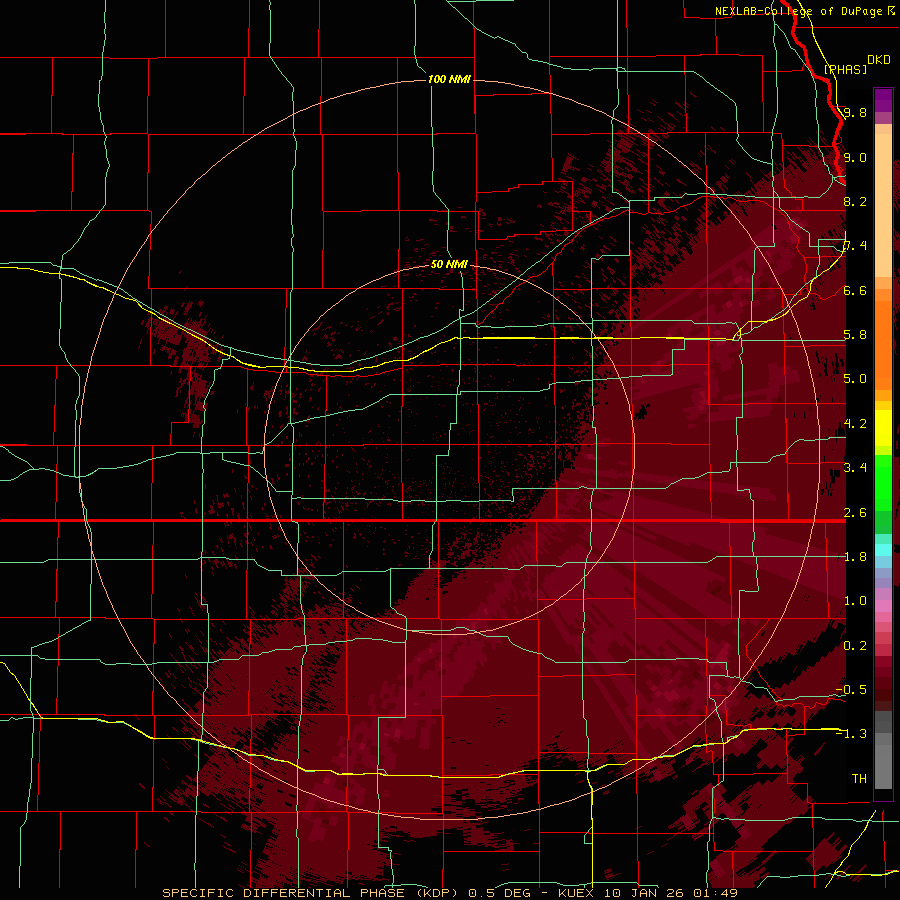
Task: Click the 5.0 scale value
Action: pyautogui.click(x=855, y=379)
